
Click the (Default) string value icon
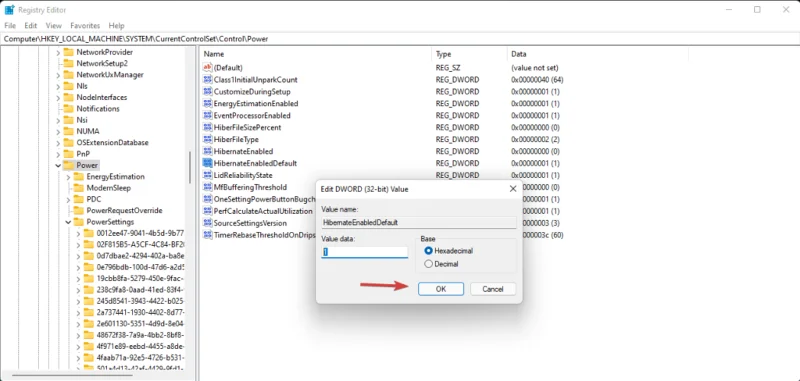point(207,67)
